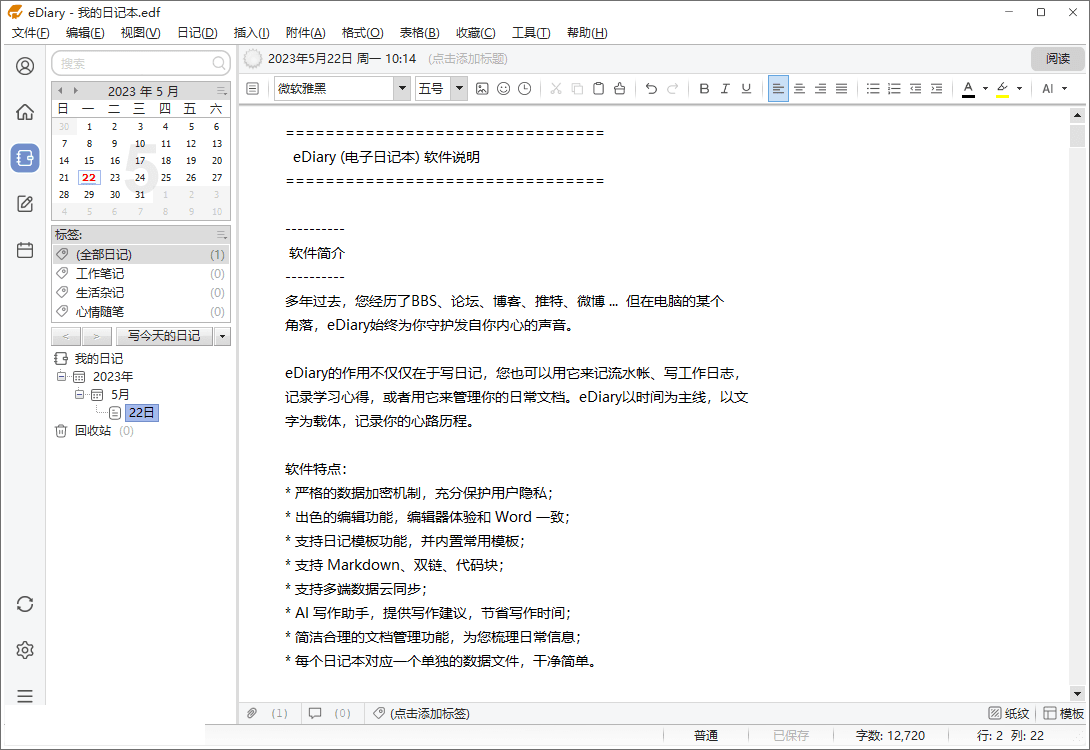
Task: Open the AI assistant dropdown
Action: pos(1053,88)
